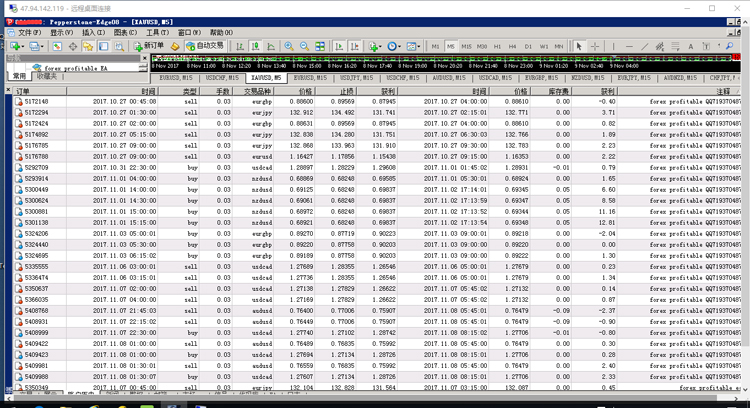Toggle 自动交易 auto trading button
The image size is (750, 408).
point(205,46)
